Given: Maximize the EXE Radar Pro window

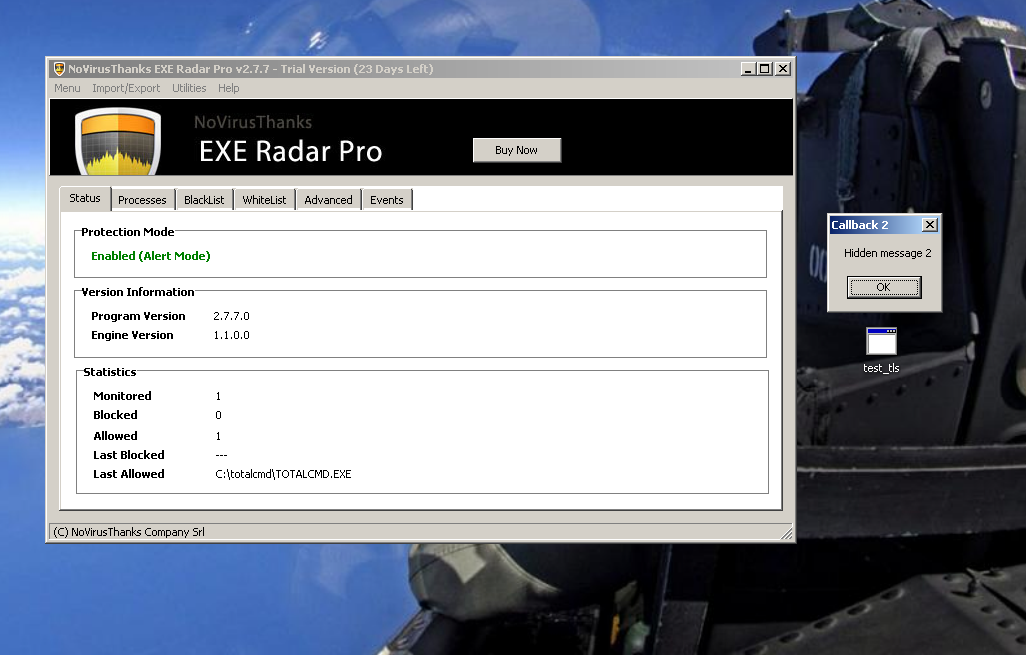Looking at the screenshot, I should tap(764, 69).
